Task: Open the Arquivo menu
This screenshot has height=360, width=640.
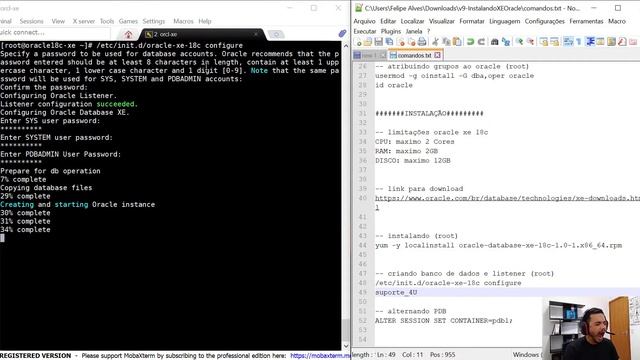Action: pyautogui.click(x=364, y=21)
